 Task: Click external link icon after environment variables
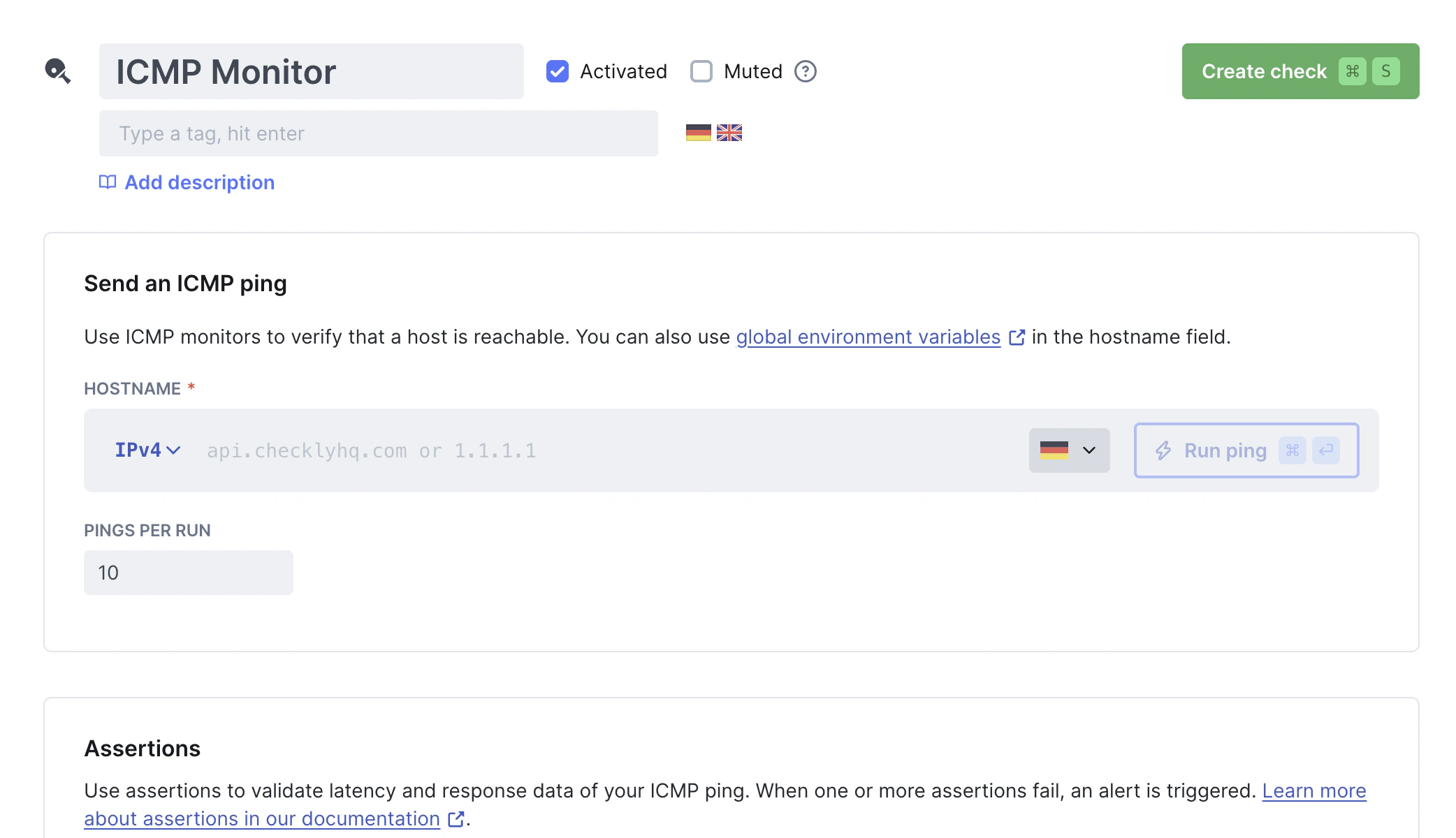click(1017, 337)
